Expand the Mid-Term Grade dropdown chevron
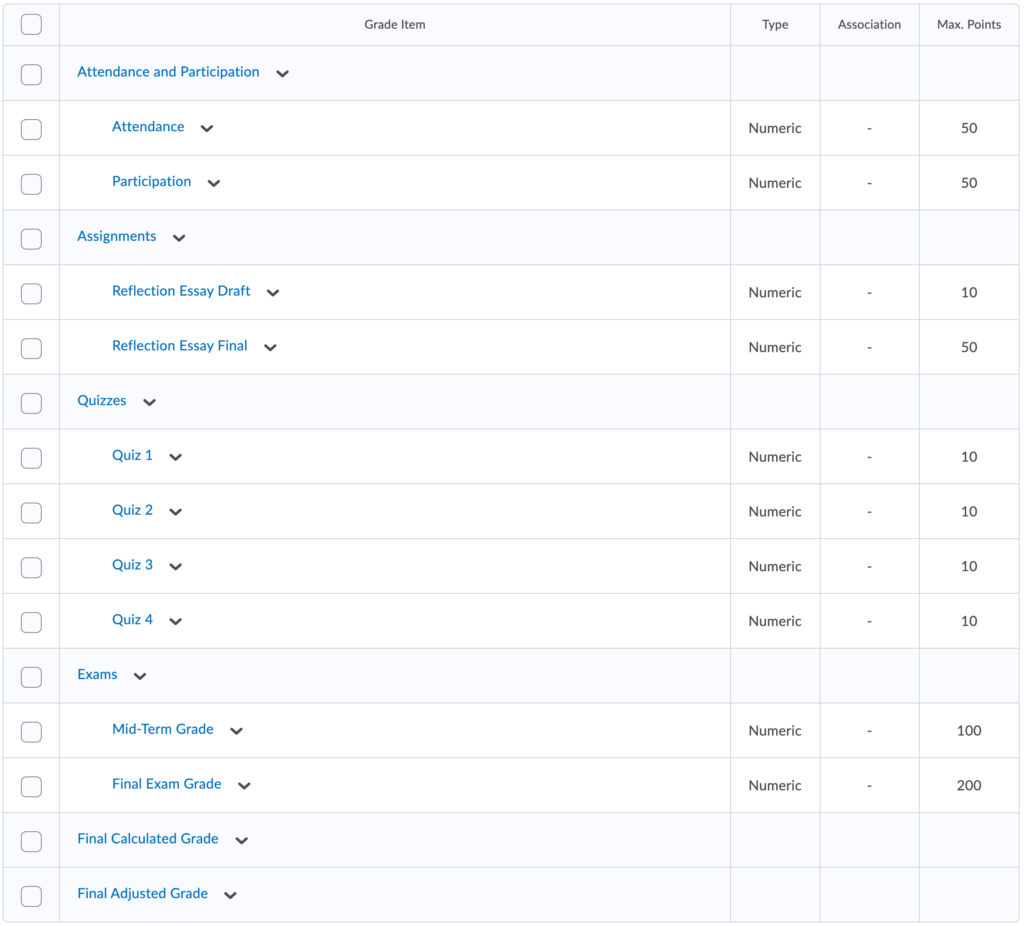Screen dimensions: 1024x926 [x=236, y=730]
